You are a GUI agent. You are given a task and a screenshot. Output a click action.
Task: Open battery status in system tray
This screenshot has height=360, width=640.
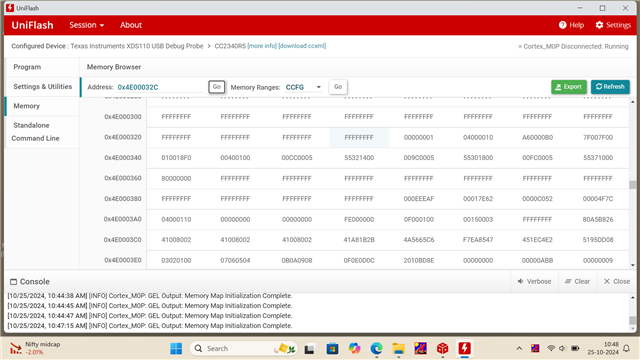point(575,348)
